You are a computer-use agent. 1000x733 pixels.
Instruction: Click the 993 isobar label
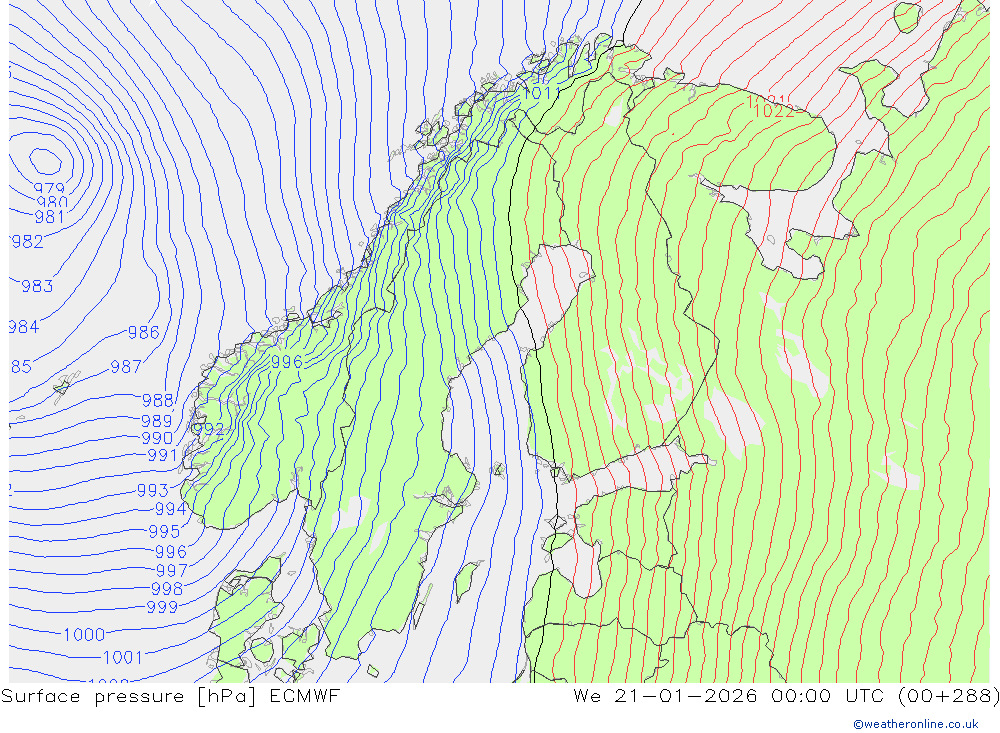pyautogui.click(x=153, y=490)
